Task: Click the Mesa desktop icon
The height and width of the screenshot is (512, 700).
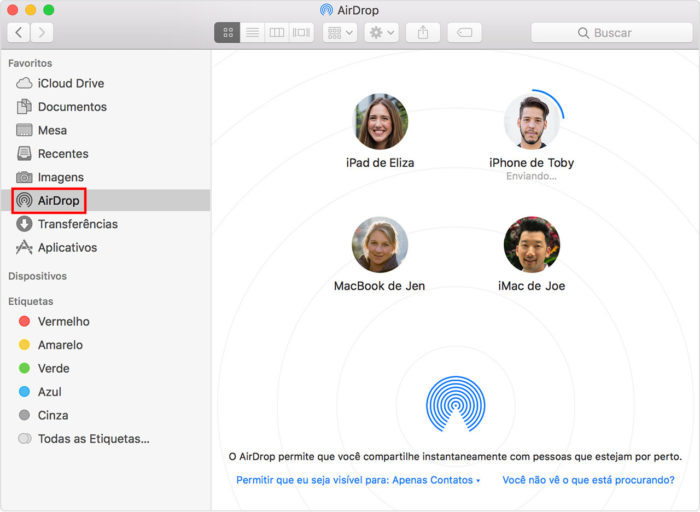Action: [24, 130]
